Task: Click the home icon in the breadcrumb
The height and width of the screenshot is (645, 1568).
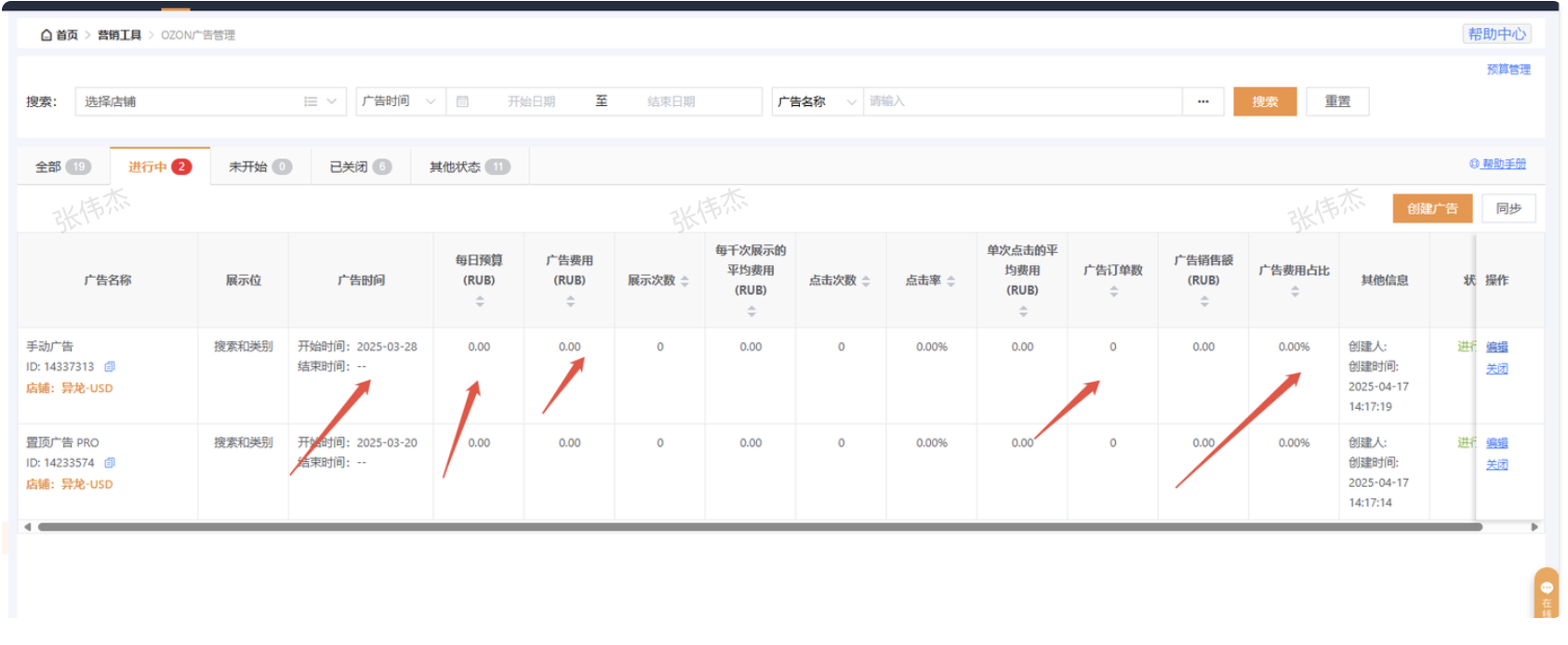Action: (x=47, y=35)
